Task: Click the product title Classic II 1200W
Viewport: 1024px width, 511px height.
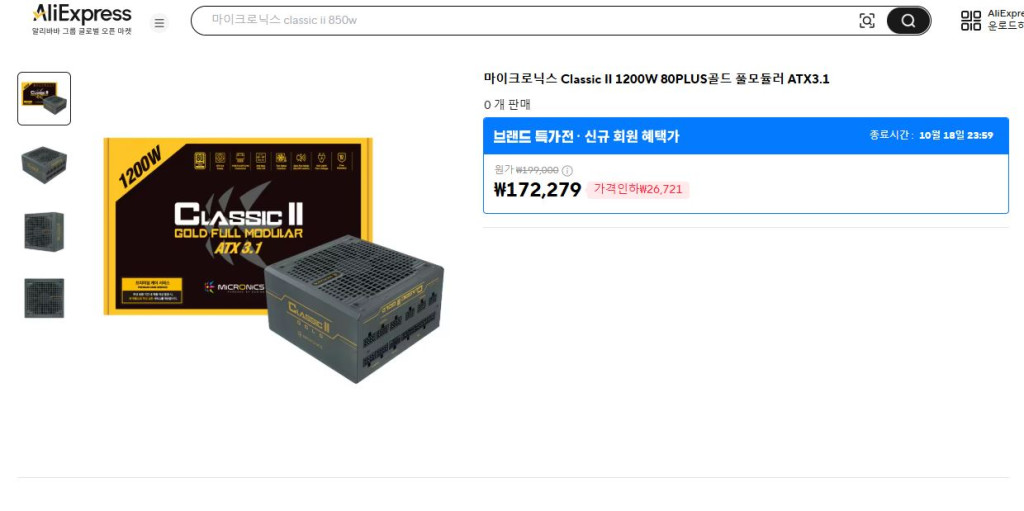Action: (656, 79)
